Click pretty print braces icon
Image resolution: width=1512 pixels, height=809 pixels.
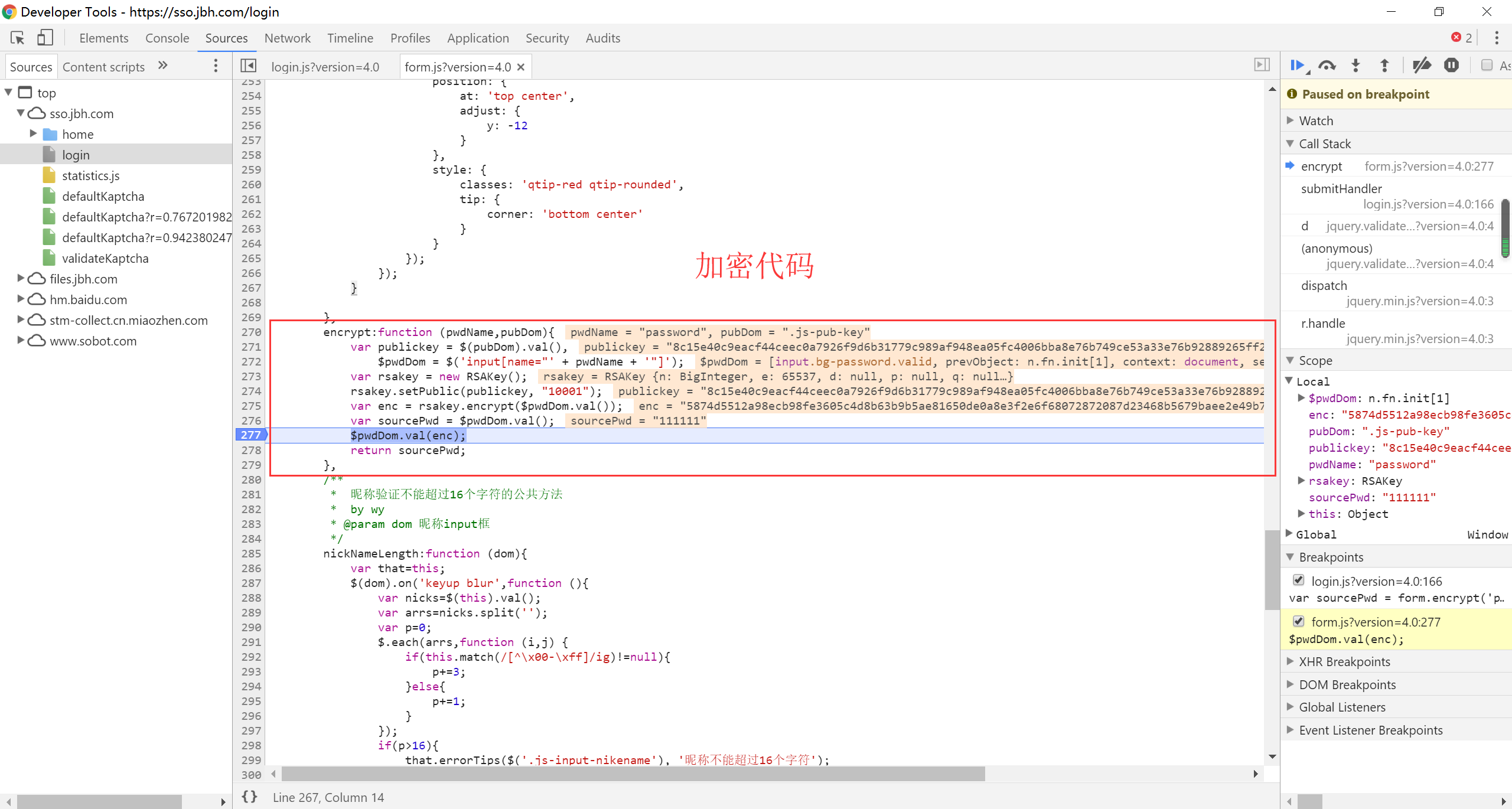click(x=250, y=797)
